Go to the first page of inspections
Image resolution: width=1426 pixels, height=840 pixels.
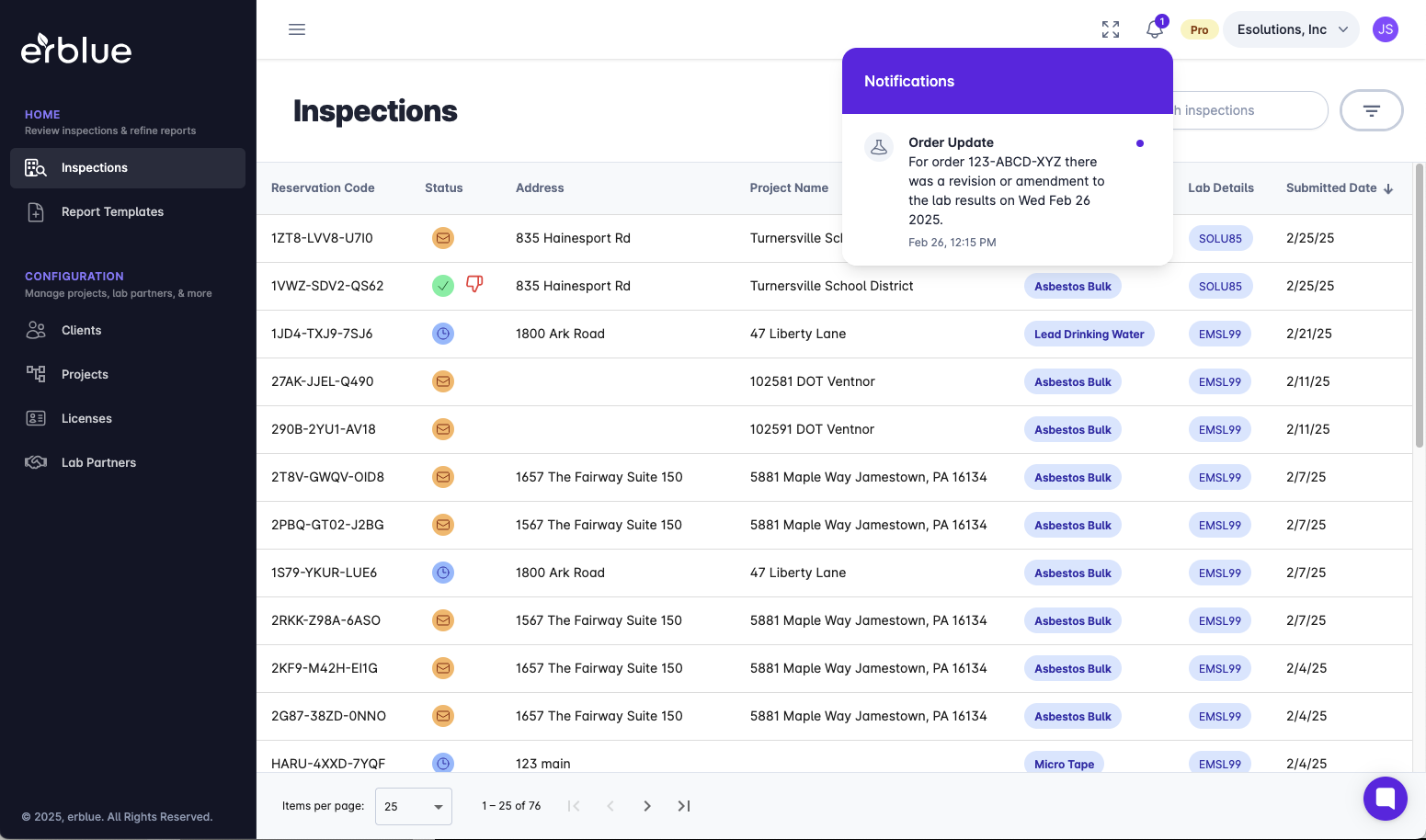(574, 806)
